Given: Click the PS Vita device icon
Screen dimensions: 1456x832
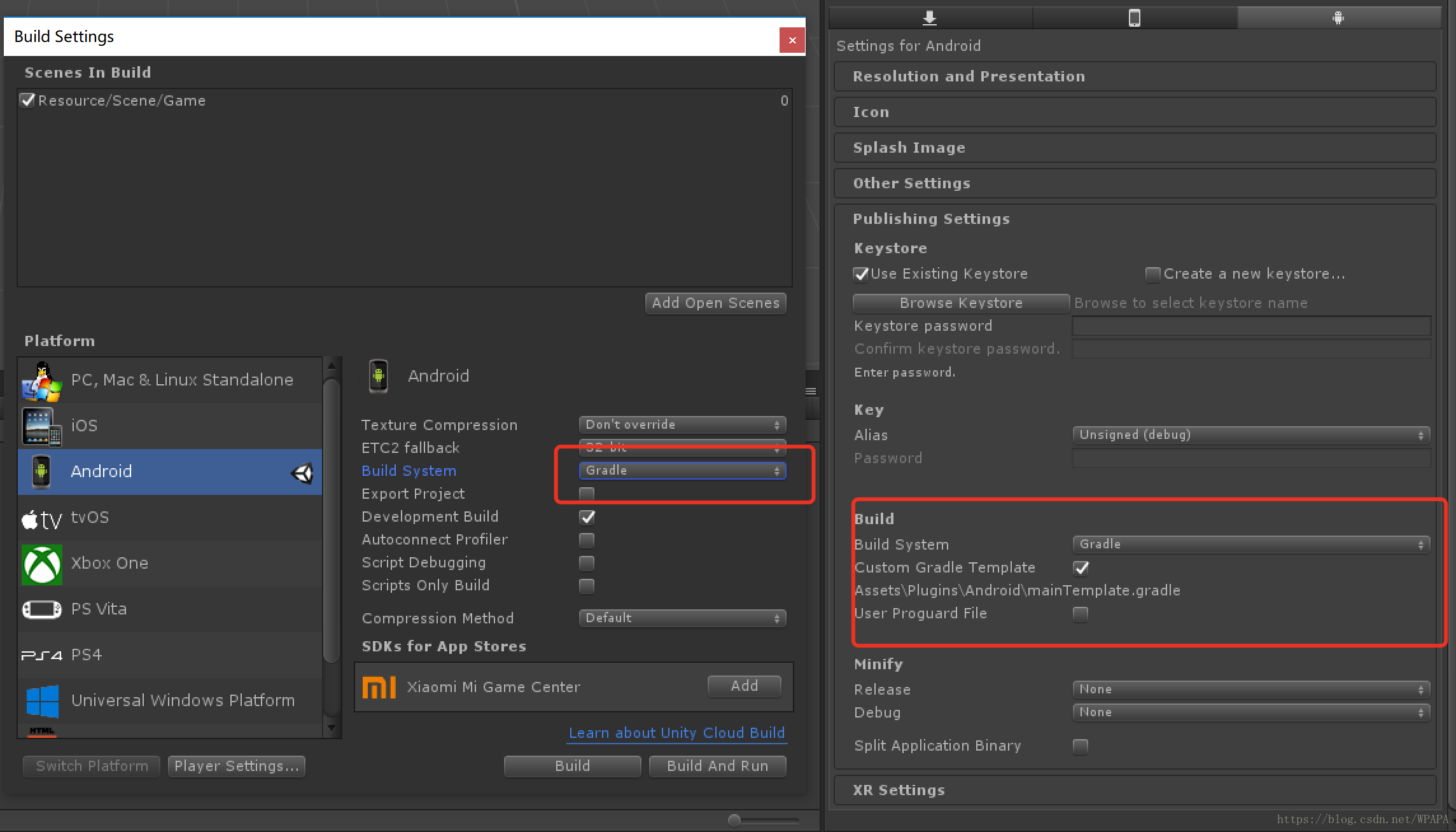Looking at the screenshot, I should pos(41,609).
